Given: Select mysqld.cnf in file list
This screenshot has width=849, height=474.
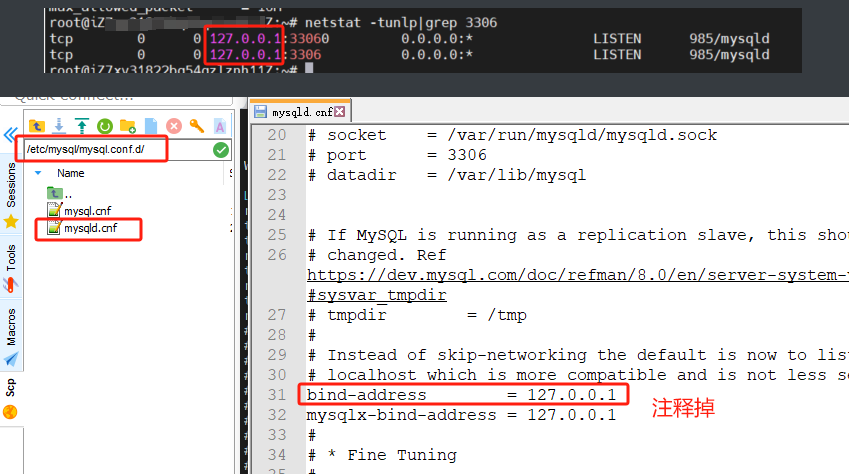Looking at the screenshot, I should tap(90, 228).
